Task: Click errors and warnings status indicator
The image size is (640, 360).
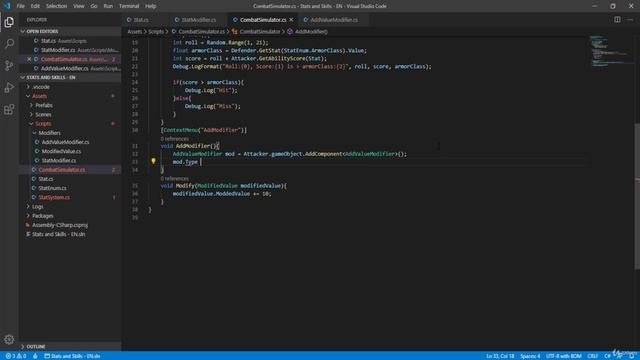Action: pos(16,356)
